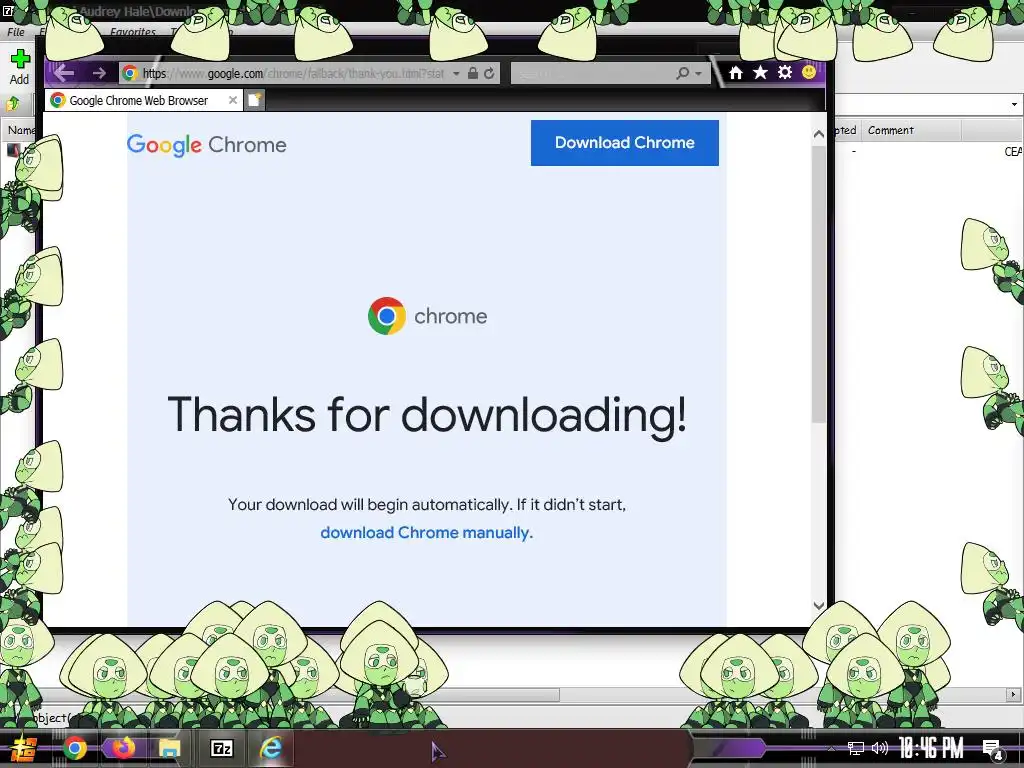This screenshot has width=1024, height=768.
Task: Click the blue Download Chrome button
Action: [624, 142]
